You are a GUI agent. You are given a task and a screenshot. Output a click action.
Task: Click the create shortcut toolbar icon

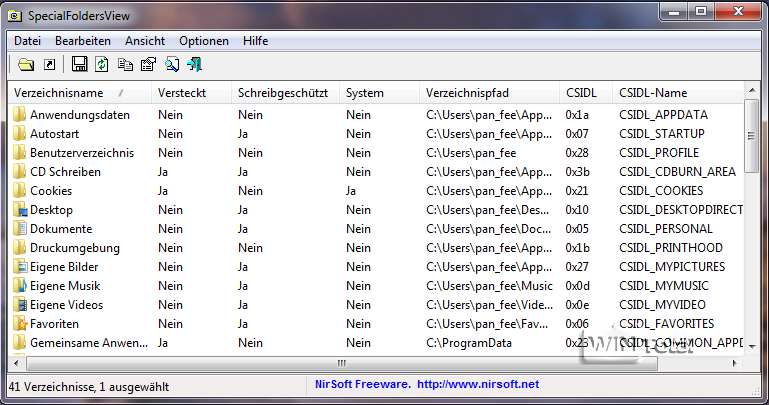(x=49, y=65)
